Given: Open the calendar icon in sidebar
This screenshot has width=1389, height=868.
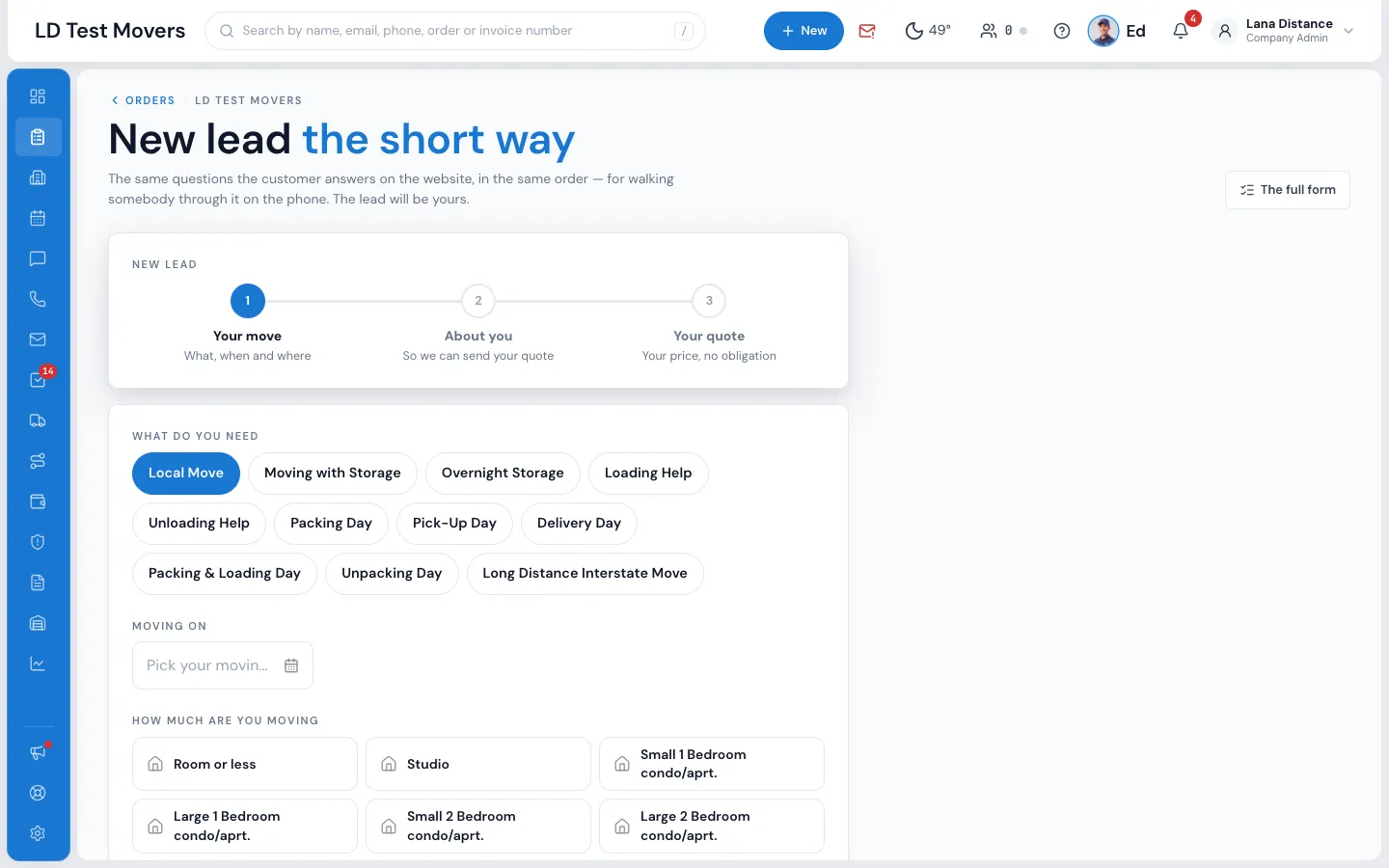Looking at the screenshot, I should pyautogui.click(x=38, y=218).
